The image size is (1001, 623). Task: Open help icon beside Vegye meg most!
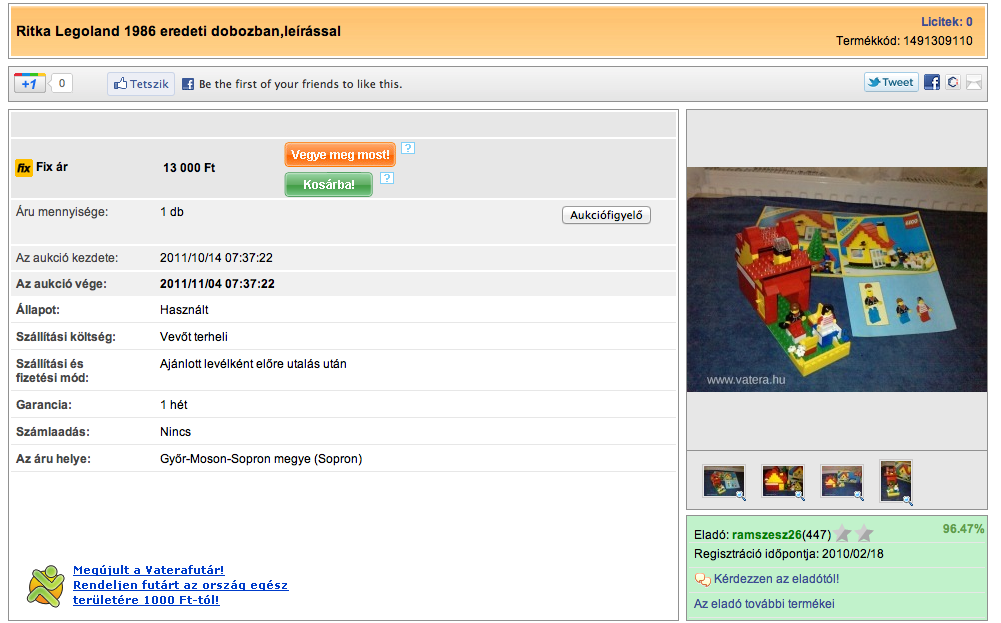point(408,148)
